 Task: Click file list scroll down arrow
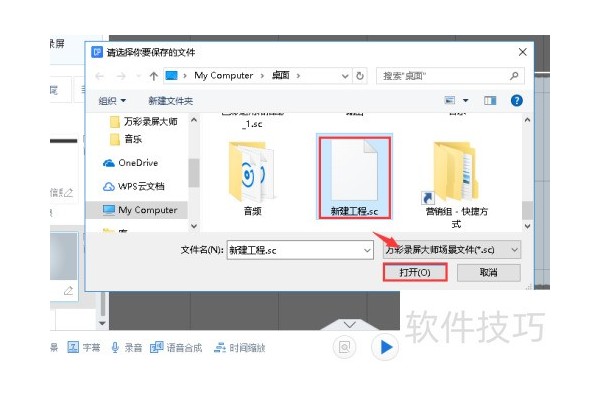tap(527, 226)
